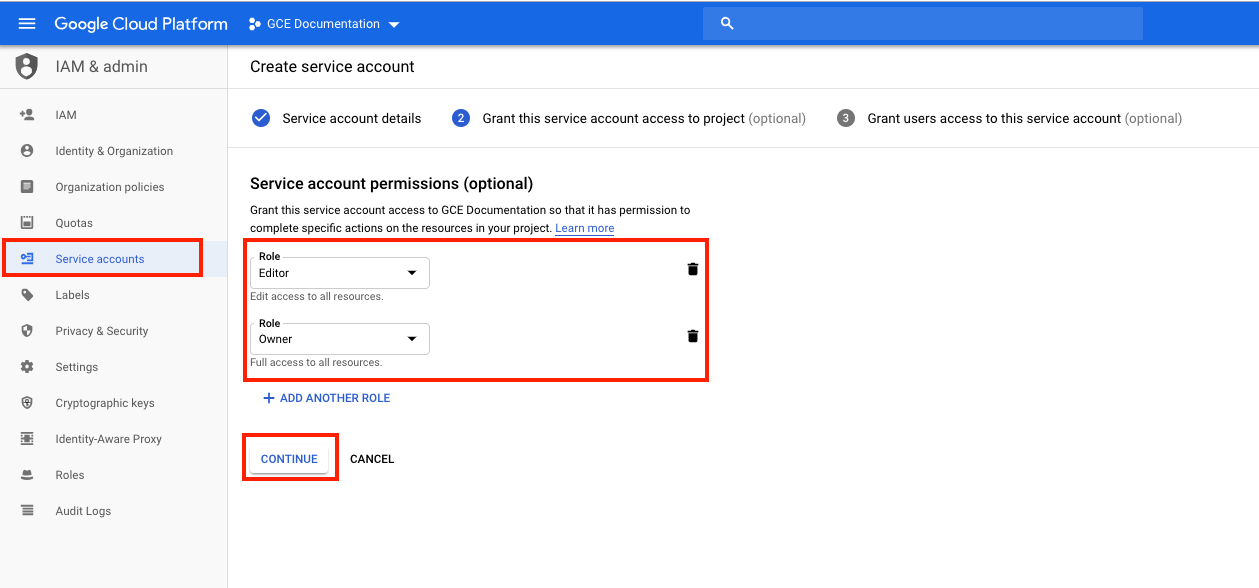This screenshot has height=588, width=1259.
Task: Click the Cryptographic keys shield icon
Action: coord(27,403)
